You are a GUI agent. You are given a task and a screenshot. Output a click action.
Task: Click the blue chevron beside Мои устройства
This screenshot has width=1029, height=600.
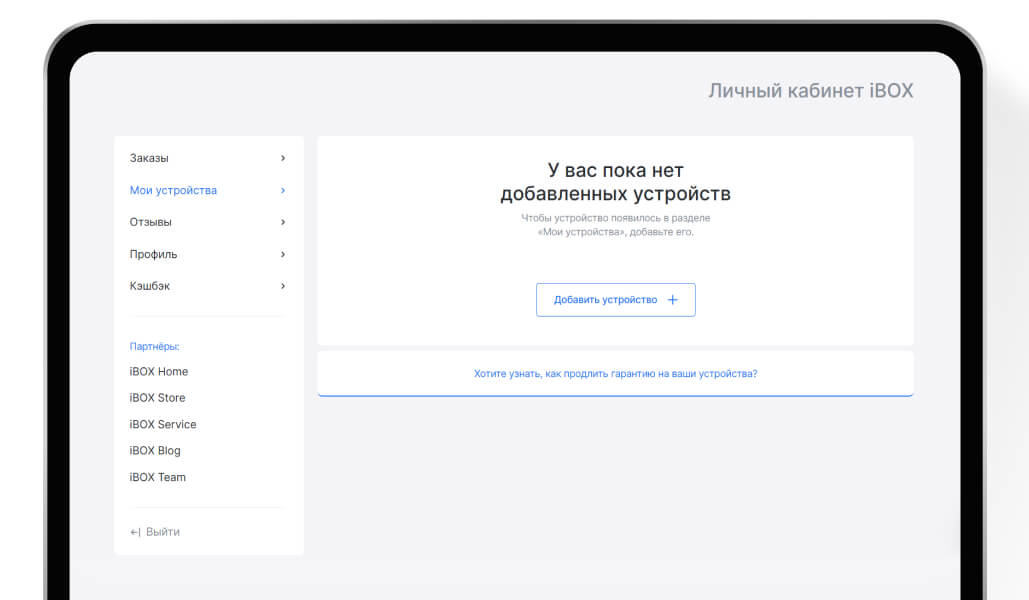click(x=283, y=190)
